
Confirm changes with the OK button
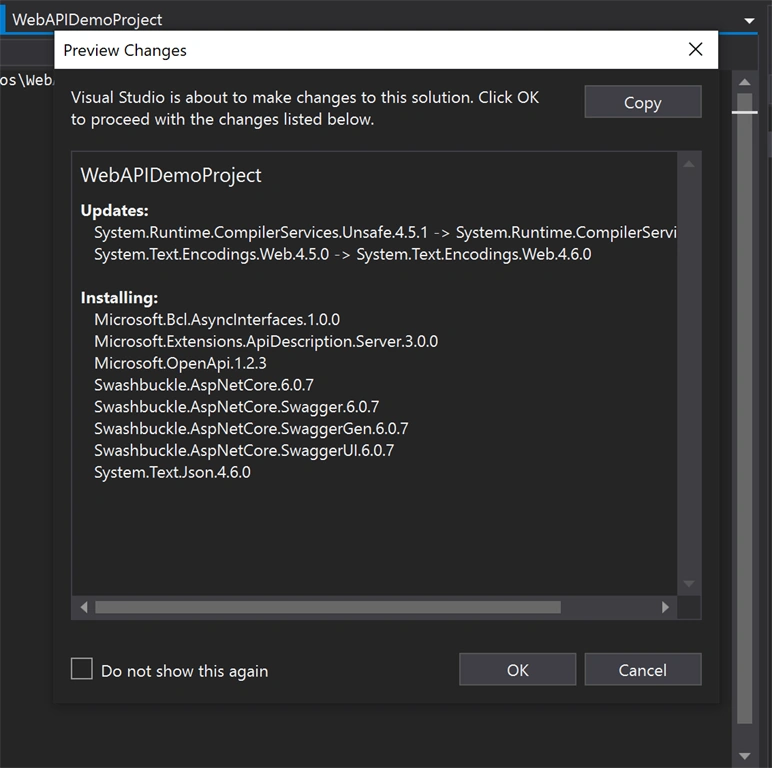(x=517, y=670)
